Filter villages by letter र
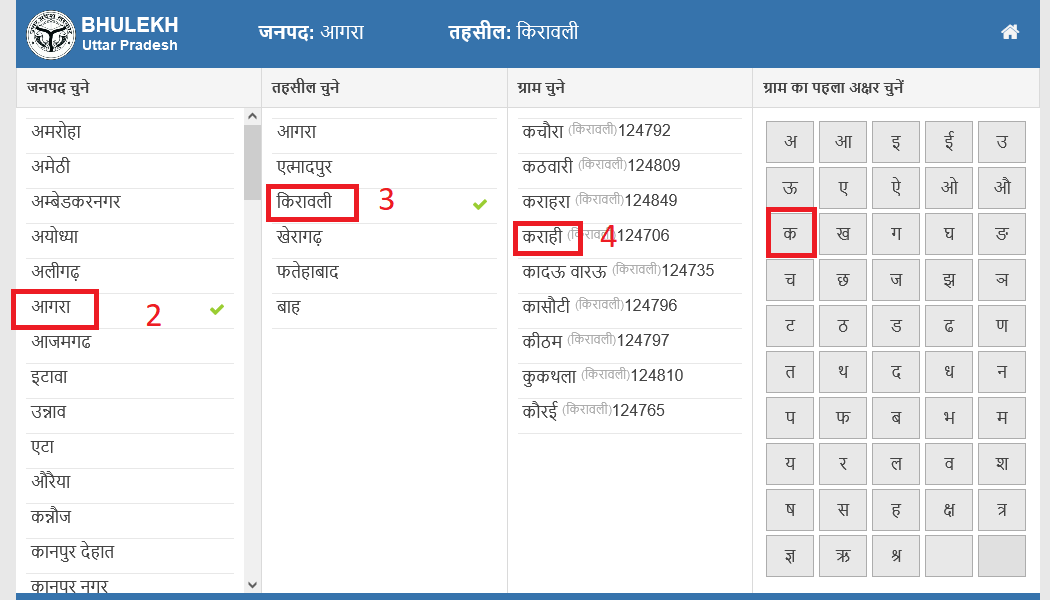Viewport: 1050px width, 600px height. [843, 464]
